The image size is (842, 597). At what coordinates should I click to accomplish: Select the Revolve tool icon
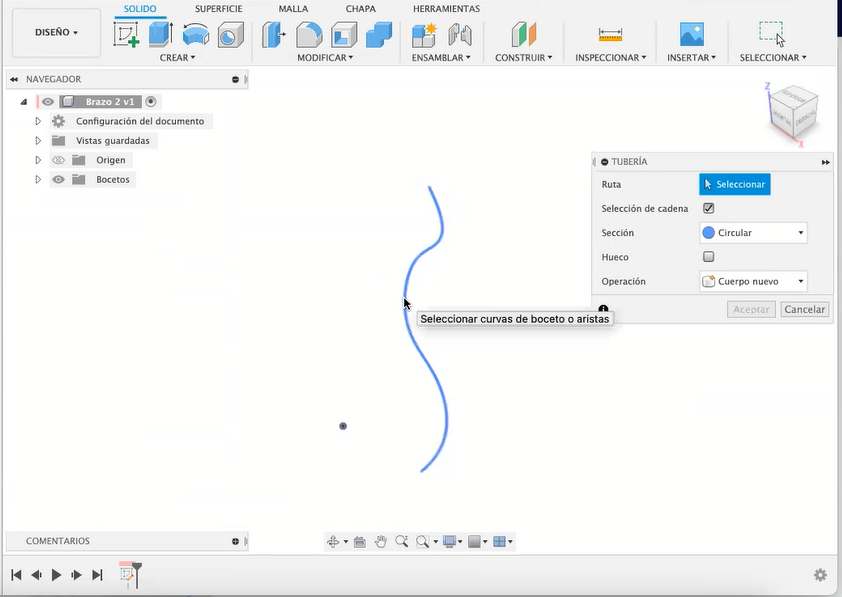click(x=195, y=34)
